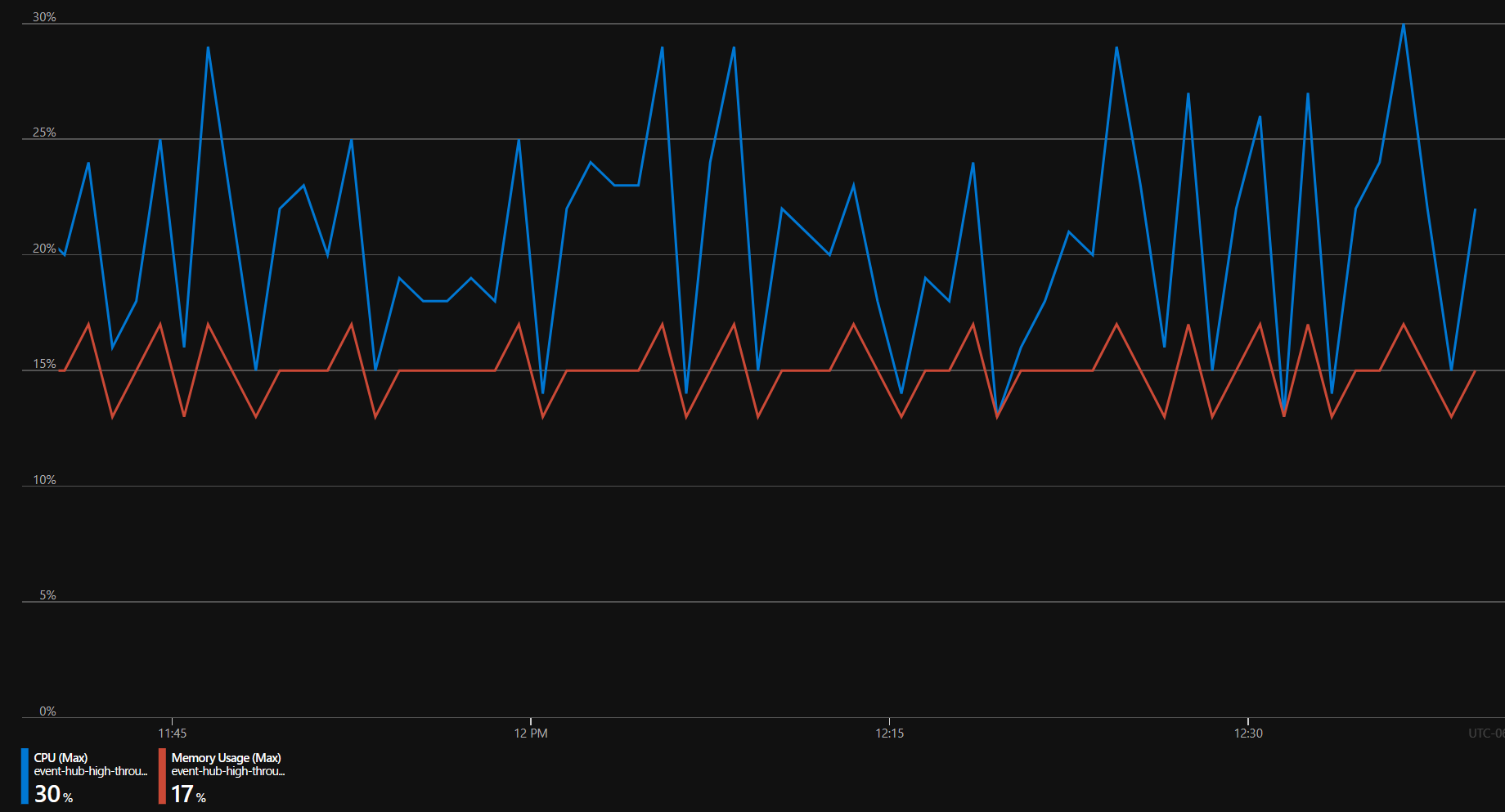The image size is (1505, 812).
Task: Click the 12:15 time axis label
Action: [x=890, y=733]
